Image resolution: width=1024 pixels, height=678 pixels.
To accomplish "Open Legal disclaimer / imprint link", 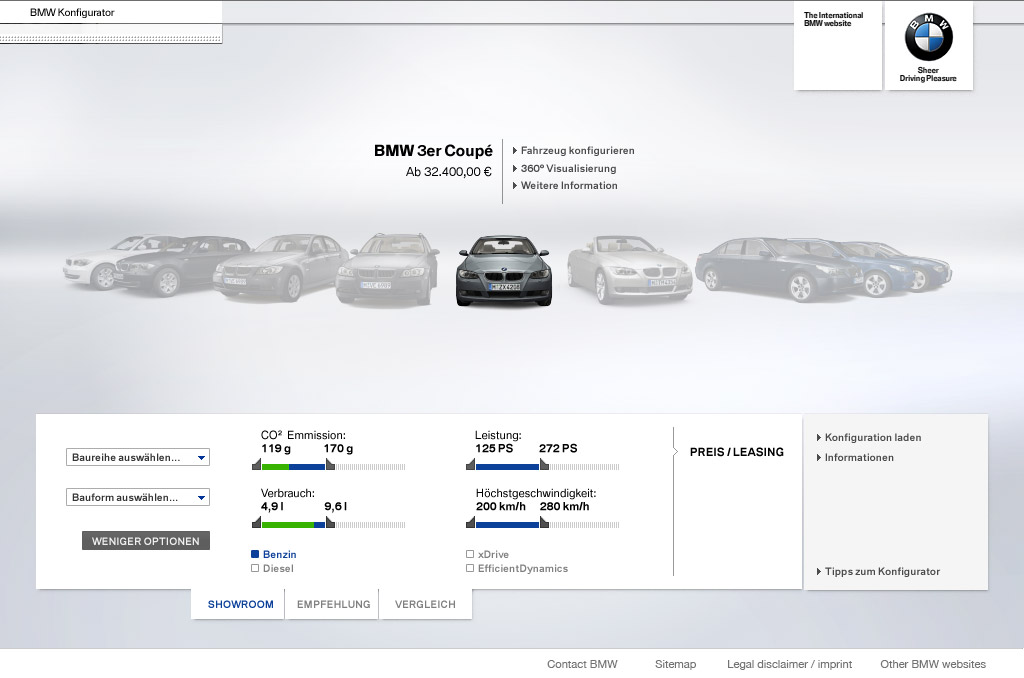I will (790, 664).
